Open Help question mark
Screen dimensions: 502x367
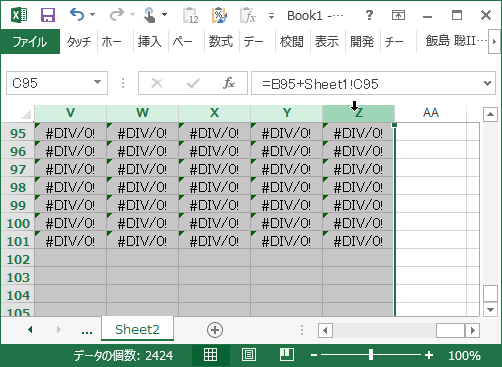[x=369, y=15]
